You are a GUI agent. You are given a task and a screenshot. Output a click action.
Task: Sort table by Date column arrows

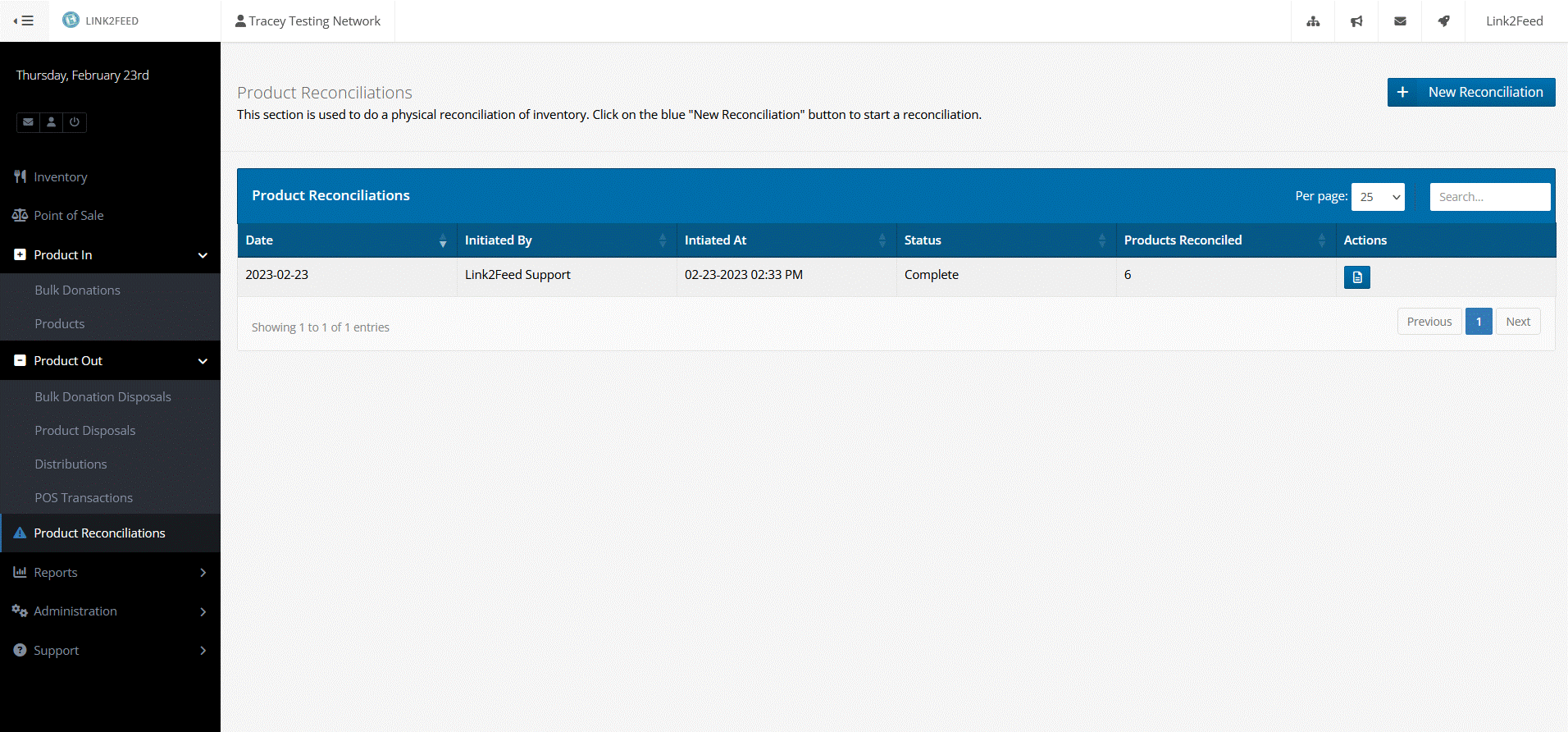coord(443,240)
